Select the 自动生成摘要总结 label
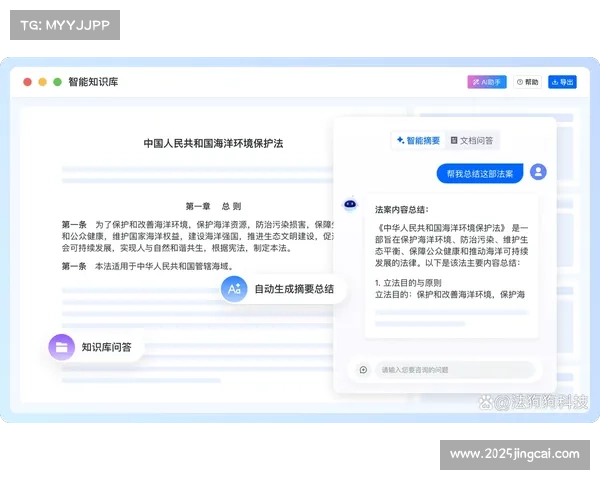 pyautogui.click(x=294, y=289)
